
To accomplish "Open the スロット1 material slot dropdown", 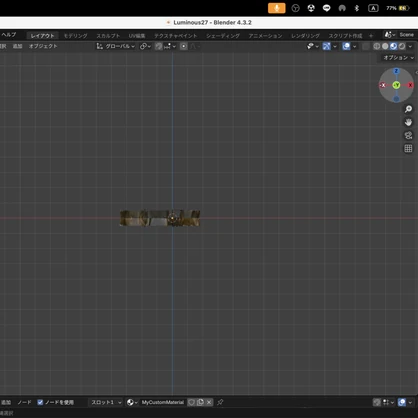I will pos(106,402).
